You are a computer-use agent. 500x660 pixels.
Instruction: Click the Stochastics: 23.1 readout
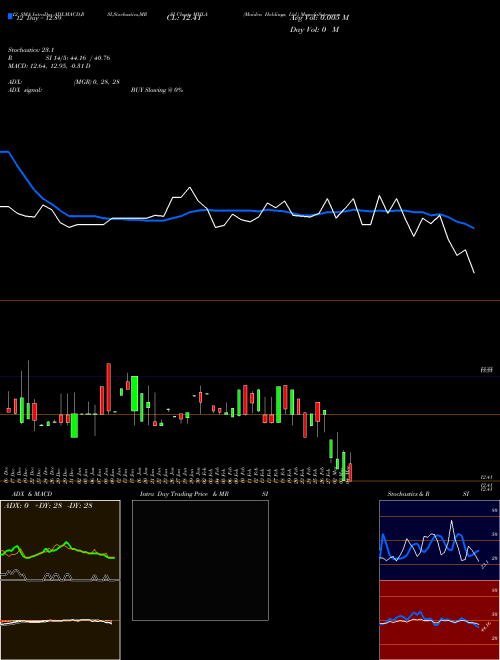tap(31, 50)
